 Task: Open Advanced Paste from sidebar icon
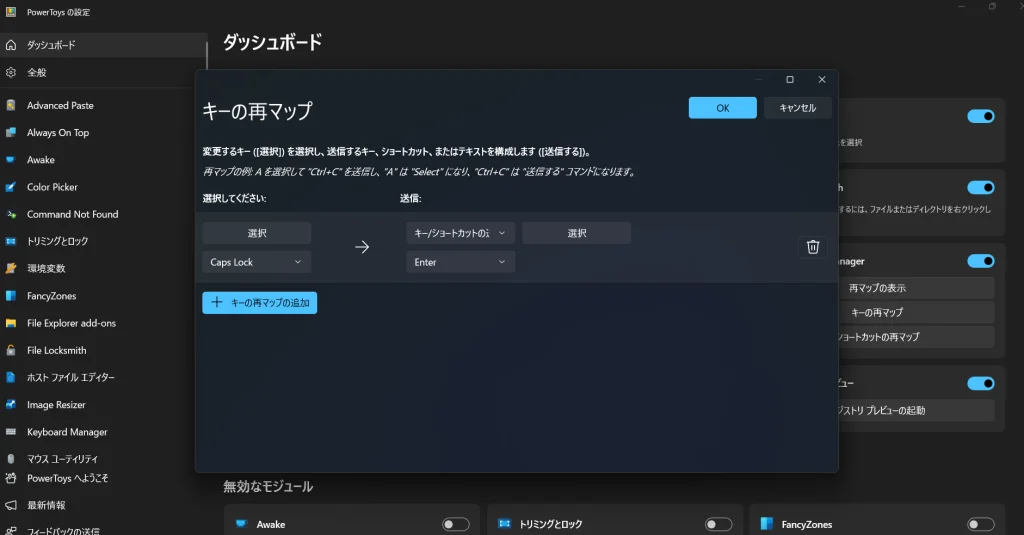click(11, 105)
